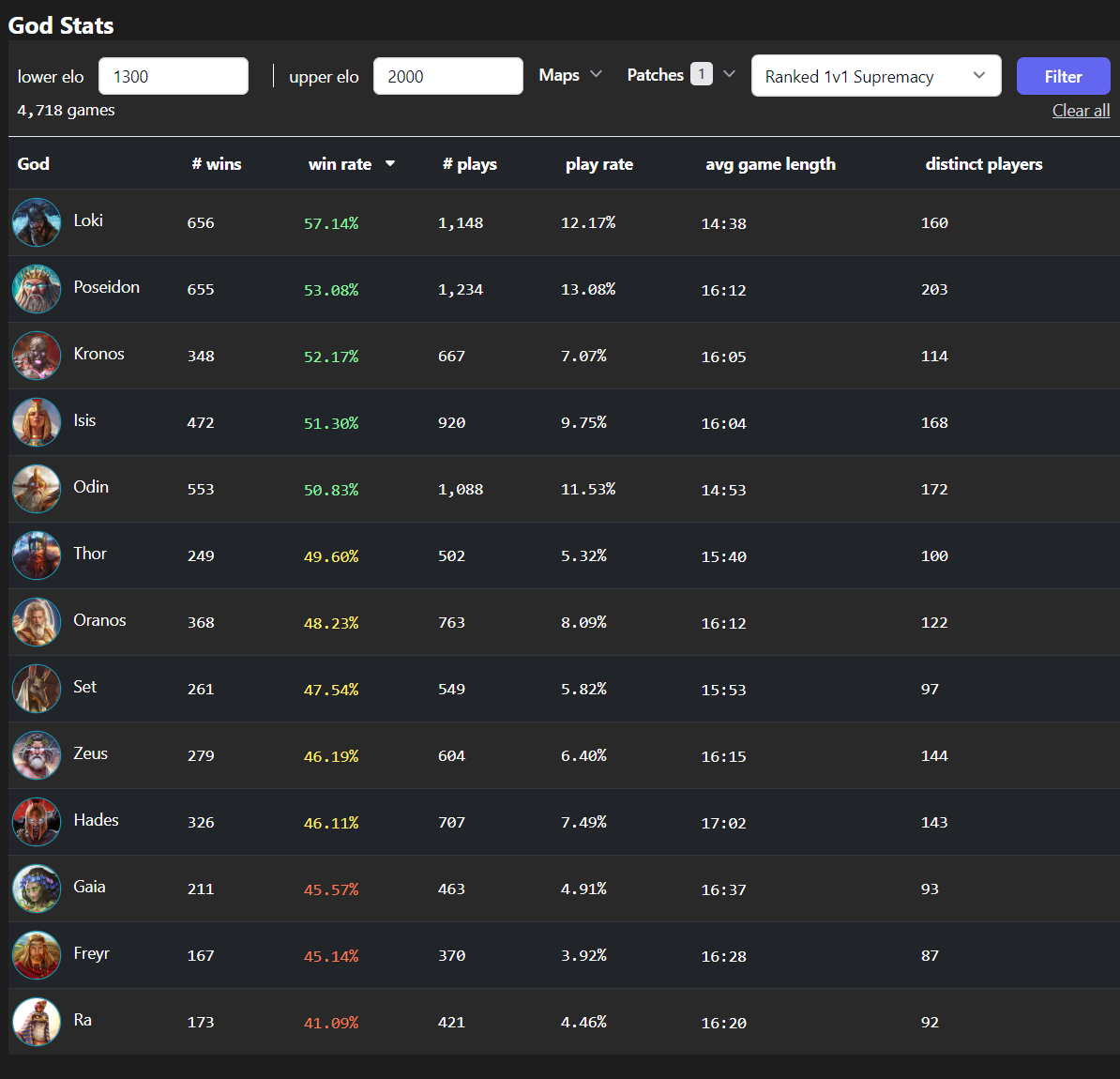
Task: Click Poseidon's avatar icon
Action: coord(37,289)
